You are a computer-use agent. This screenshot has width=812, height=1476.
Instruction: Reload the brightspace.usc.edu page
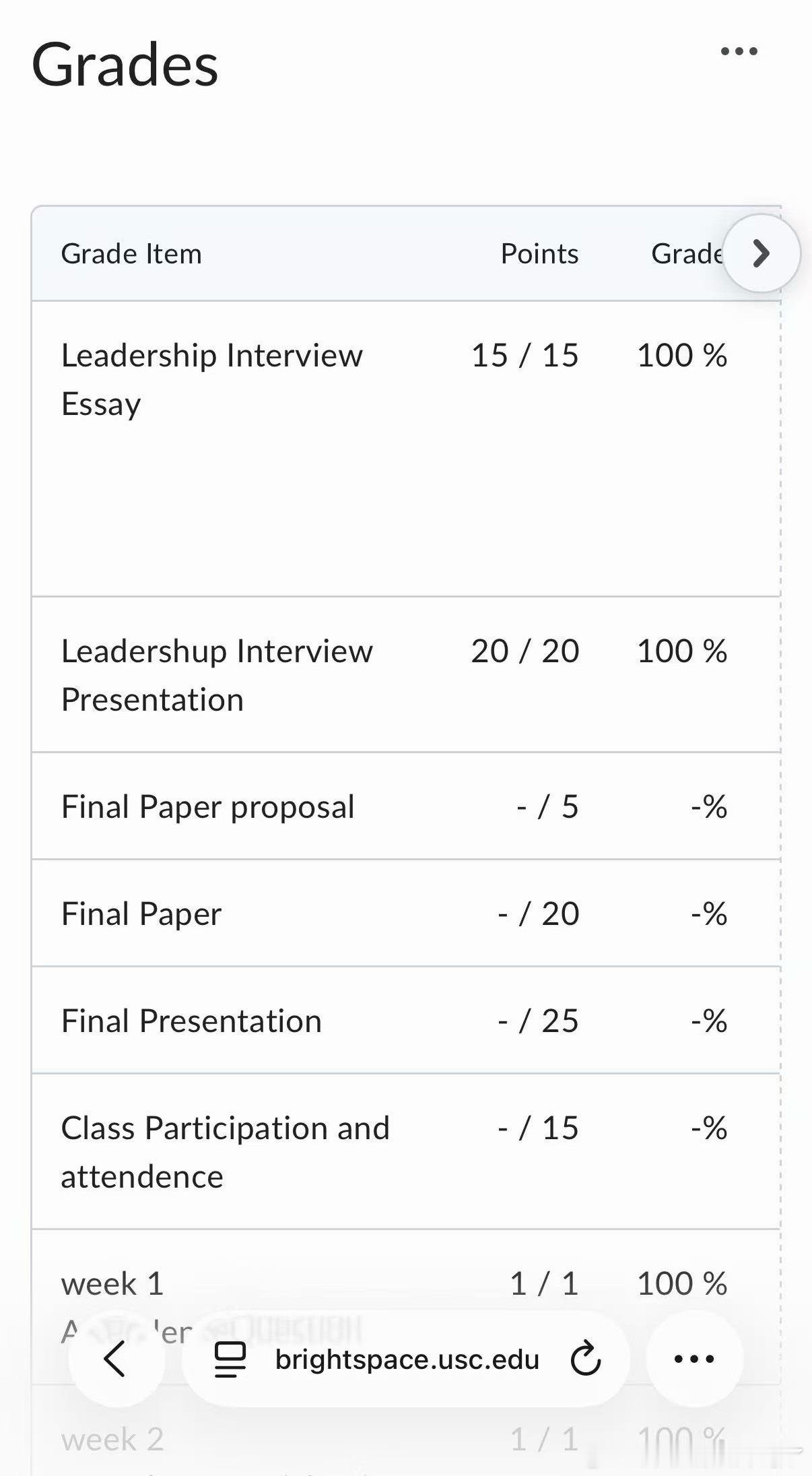(x=585, y=1358)
